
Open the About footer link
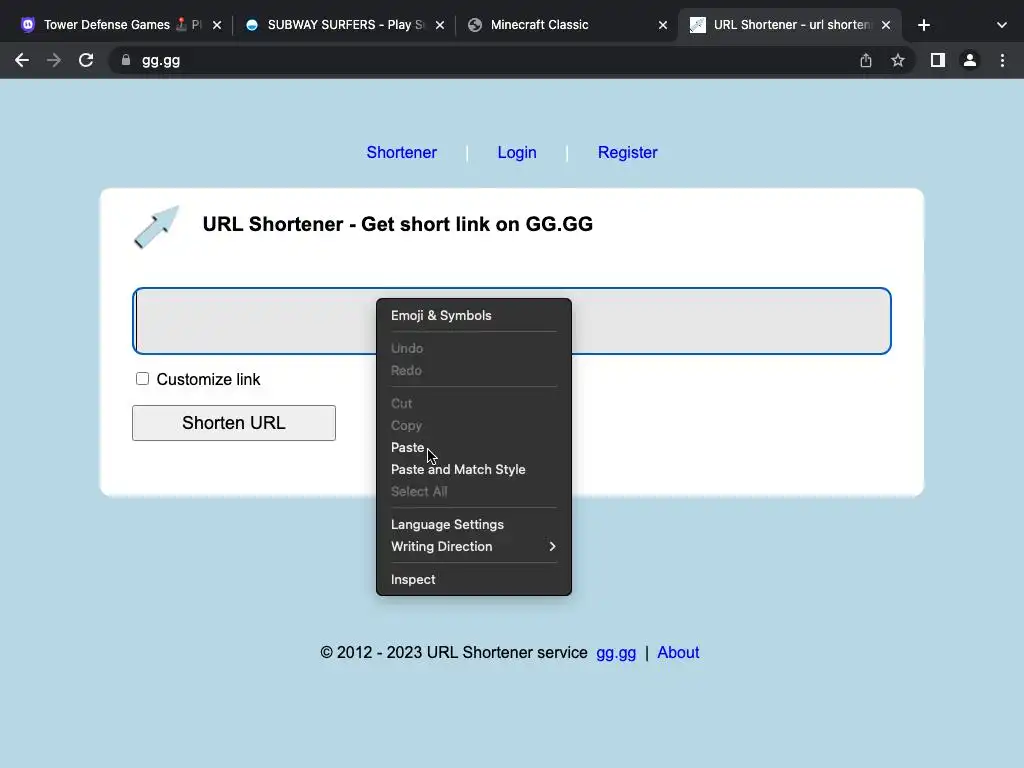pyautogui.click(x=678, y=652)
